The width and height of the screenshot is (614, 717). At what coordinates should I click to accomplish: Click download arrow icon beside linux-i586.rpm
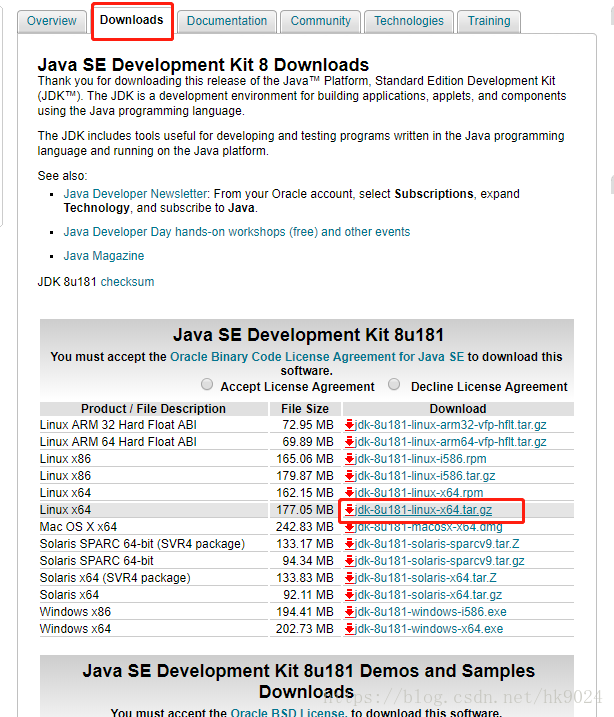(x=350, y=459)
